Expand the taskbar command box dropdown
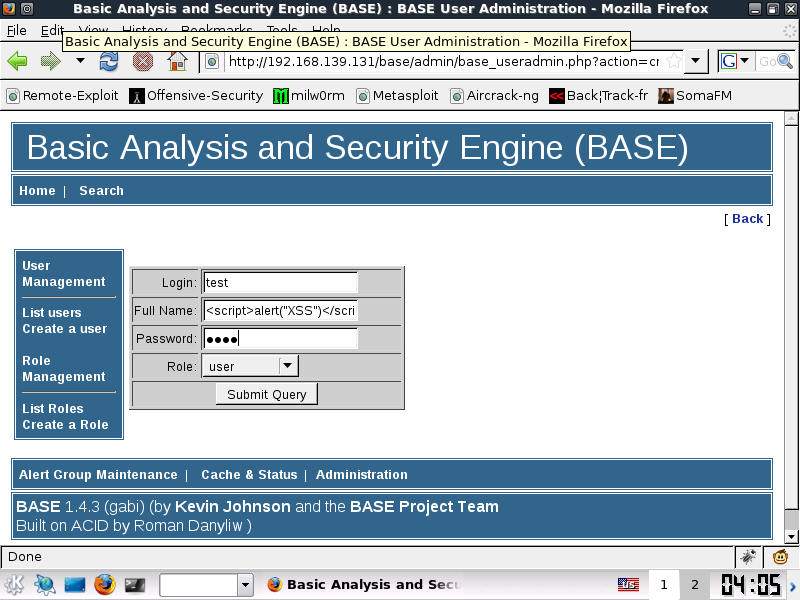This screenshot has width=800, height=600. [x=245, y=585]
